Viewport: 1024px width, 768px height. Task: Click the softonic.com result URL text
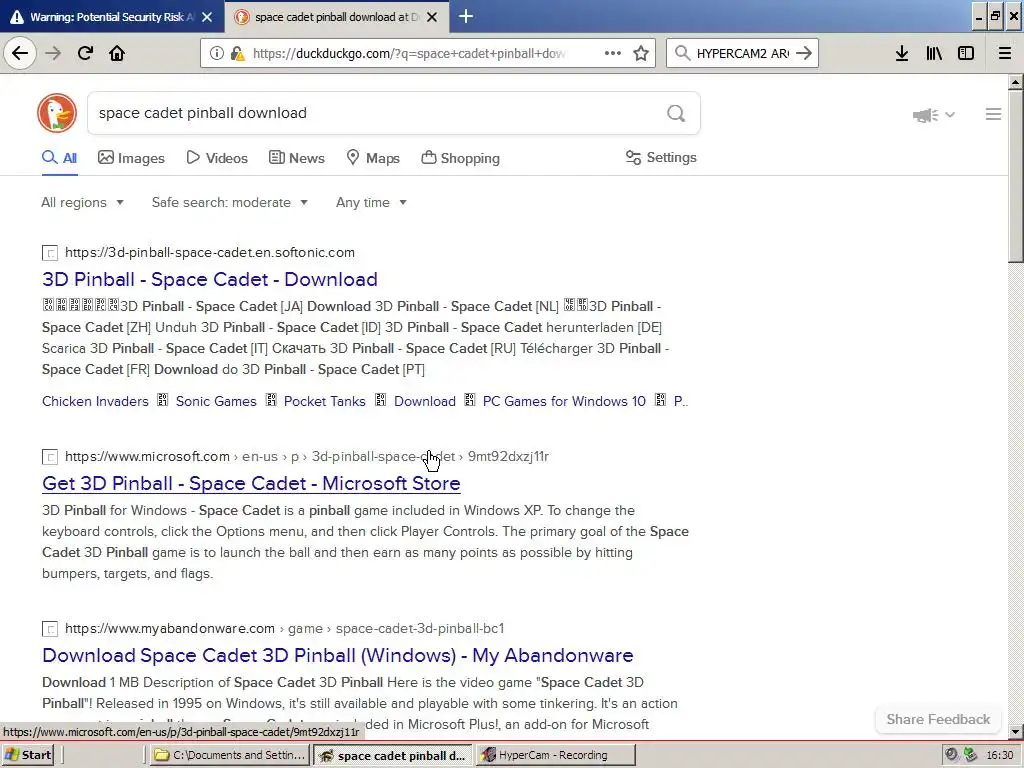210,252
